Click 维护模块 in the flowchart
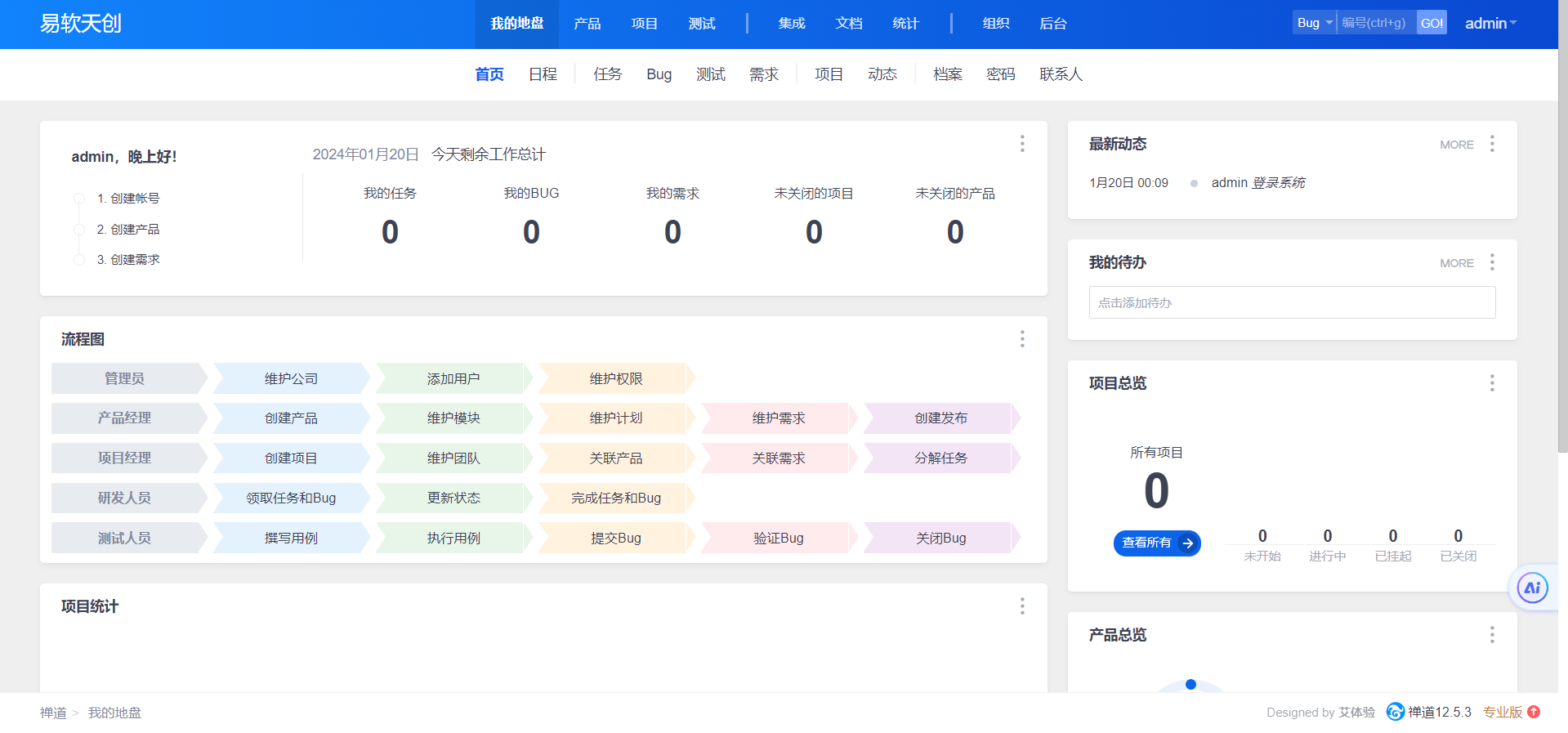 [x=453, y=418]
